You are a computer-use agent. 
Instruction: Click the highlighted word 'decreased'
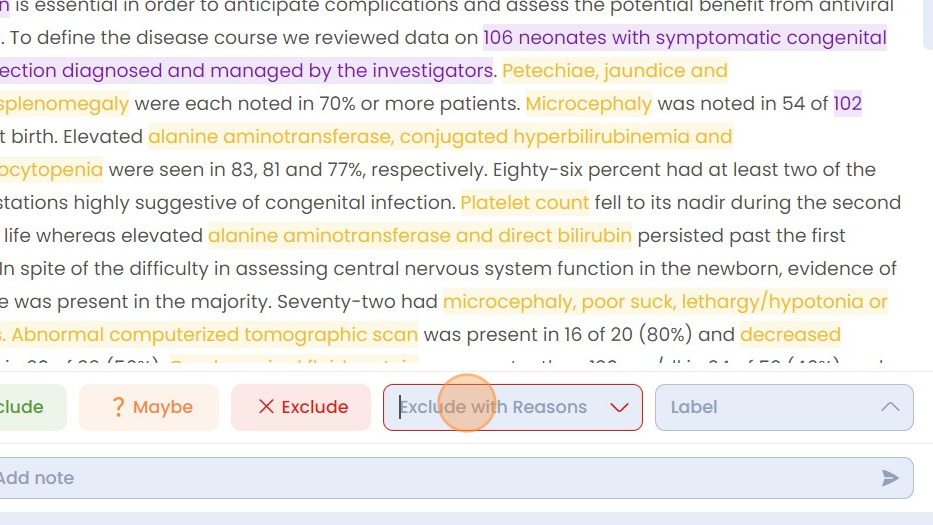790,335
